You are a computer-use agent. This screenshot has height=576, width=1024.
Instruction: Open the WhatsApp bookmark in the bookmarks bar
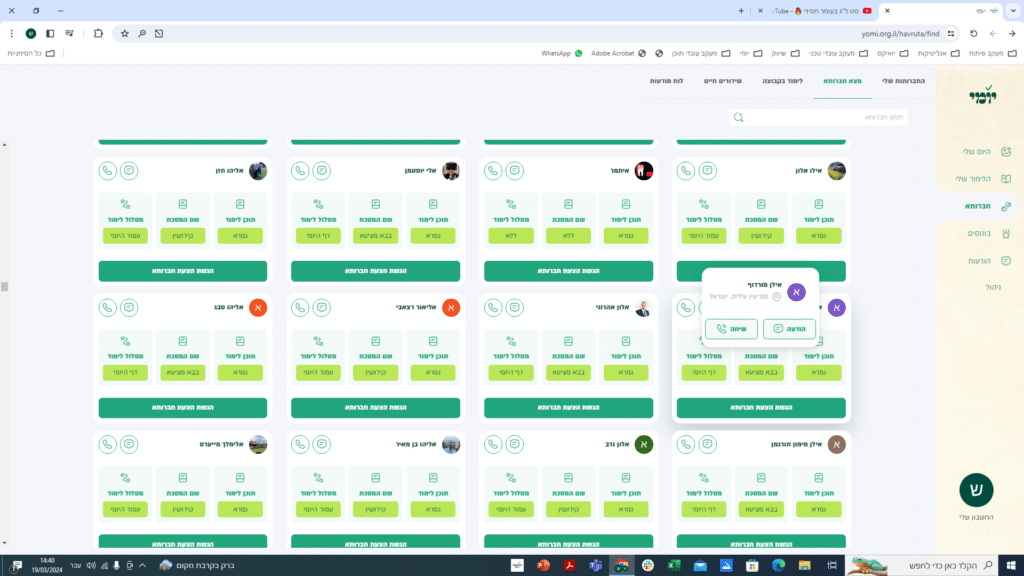pos(561,53)
